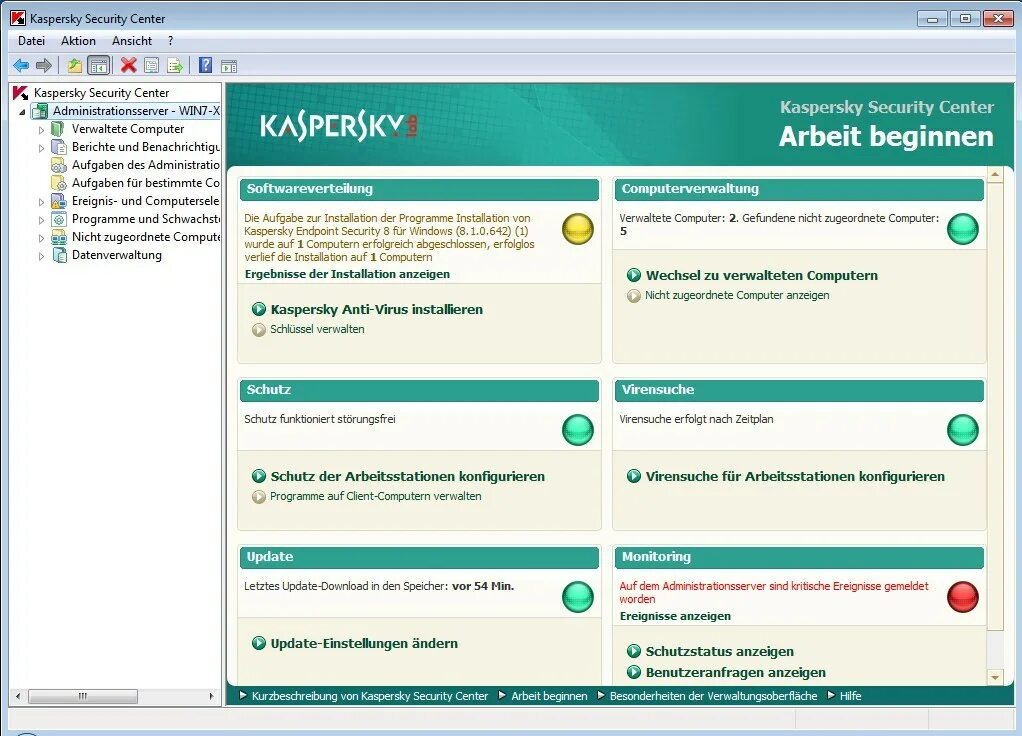The image size is (1022, 736).
Task: Click the Datenverwaltung node icon
Action: [x=59, y=256]
